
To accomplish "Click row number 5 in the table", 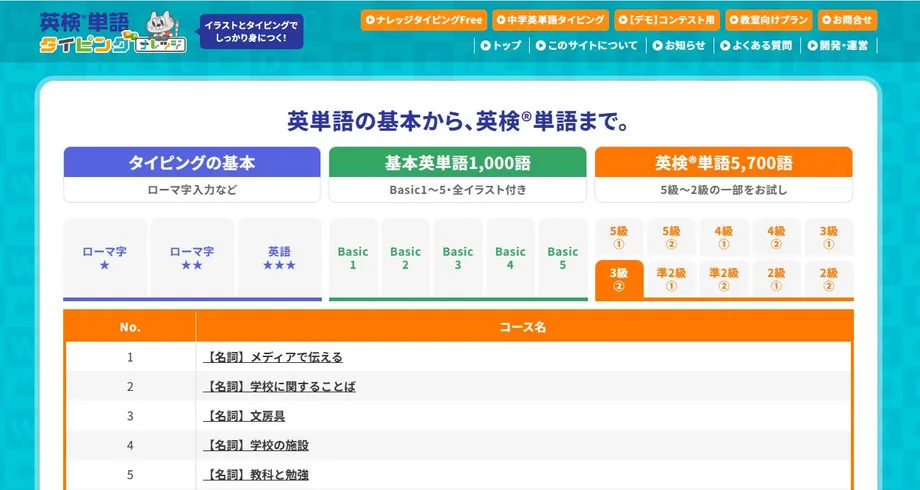I will [x=130, y=474].
